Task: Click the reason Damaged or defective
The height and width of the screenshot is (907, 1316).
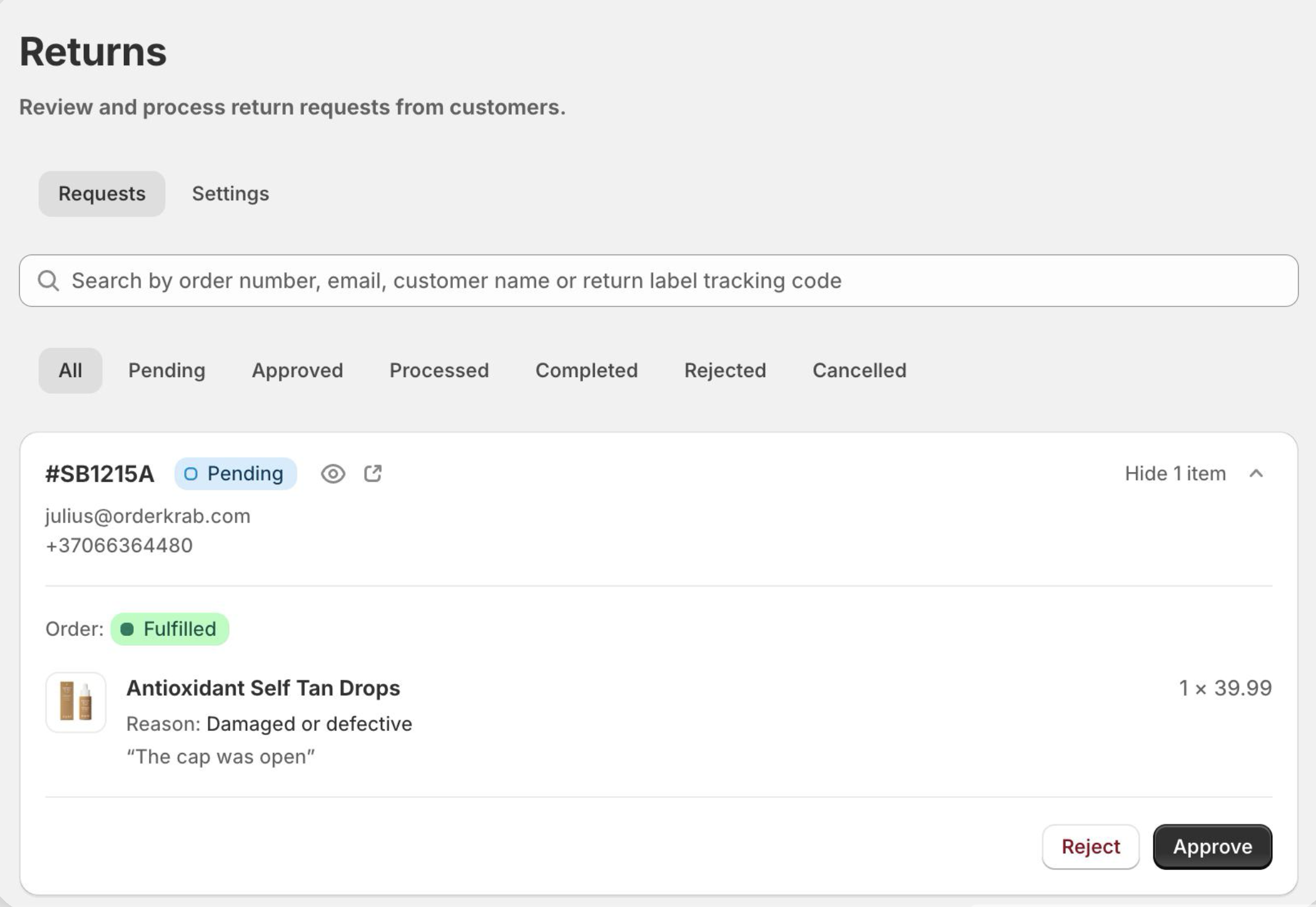Action: [309, 723]
